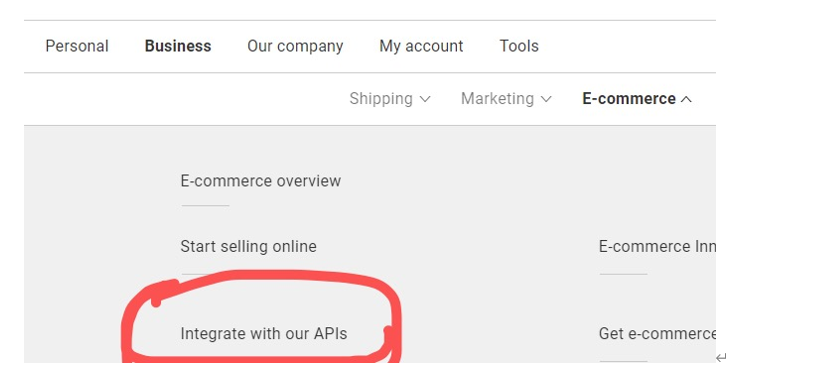This screenshot has height=374, width=816.
Task: Click the down arrow beside Marketing
Action: tap(546, 99)
